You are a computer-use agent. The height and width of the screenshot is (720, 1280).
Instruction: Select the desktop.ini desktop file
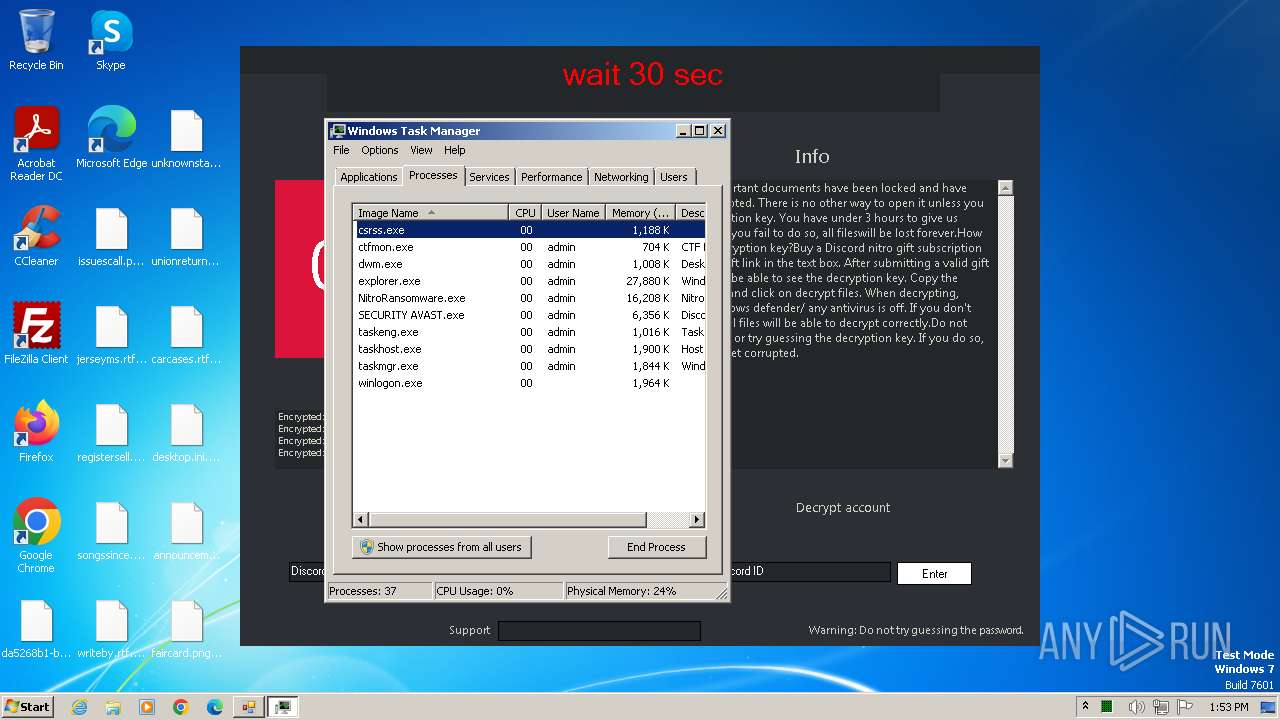pos(186,432)
